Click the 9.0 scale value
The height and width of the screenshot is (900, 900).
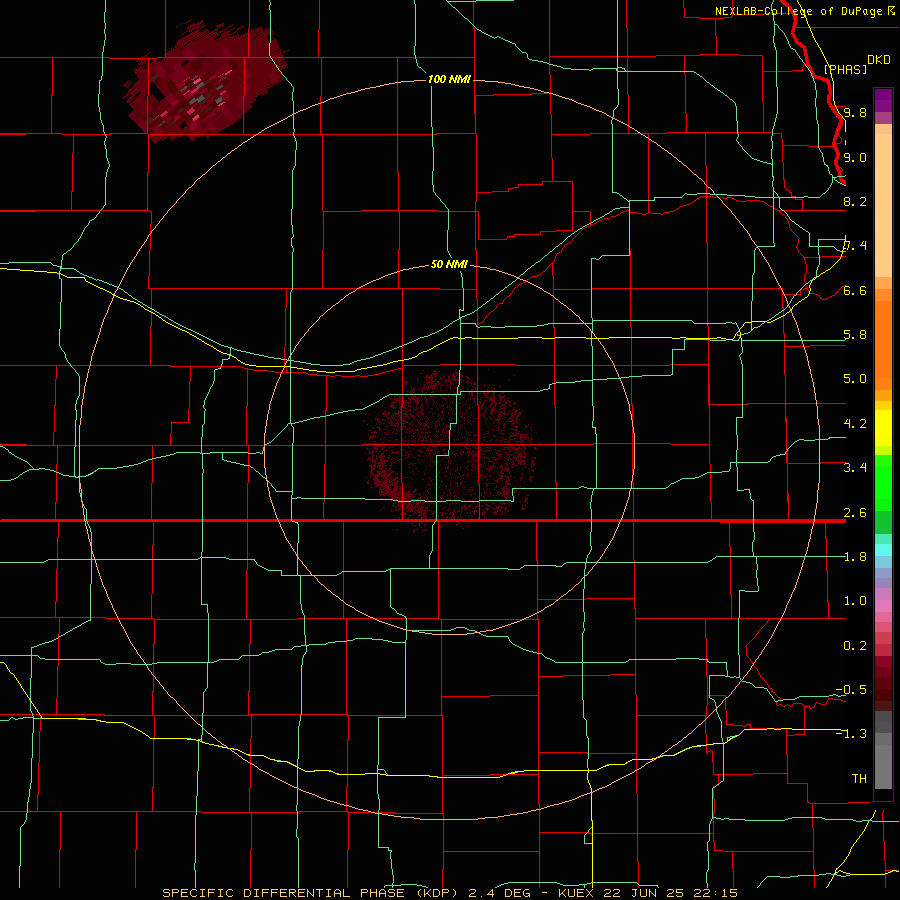855,157
